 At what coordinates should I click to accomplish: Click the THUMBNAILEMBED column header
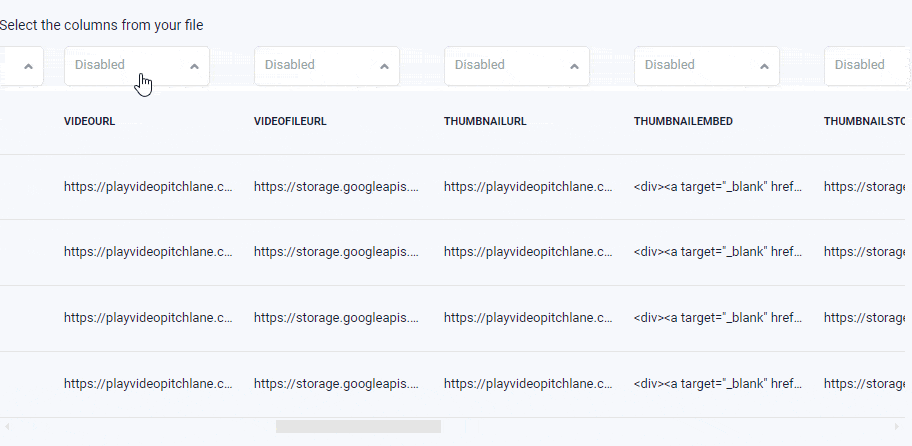pos(683,122)
